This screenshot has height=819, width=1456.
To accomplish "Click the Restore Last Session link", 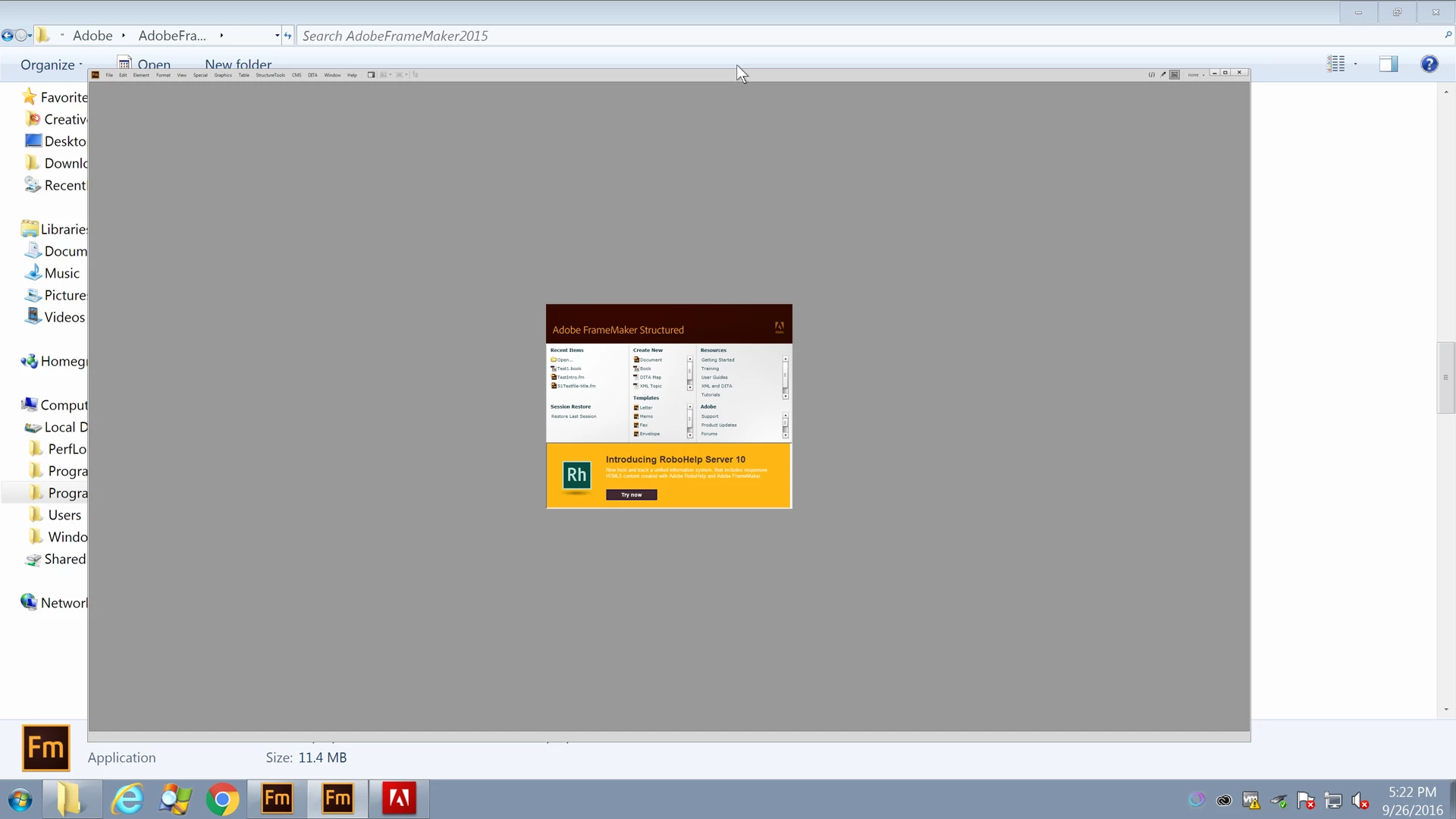I will click(573, 416).
